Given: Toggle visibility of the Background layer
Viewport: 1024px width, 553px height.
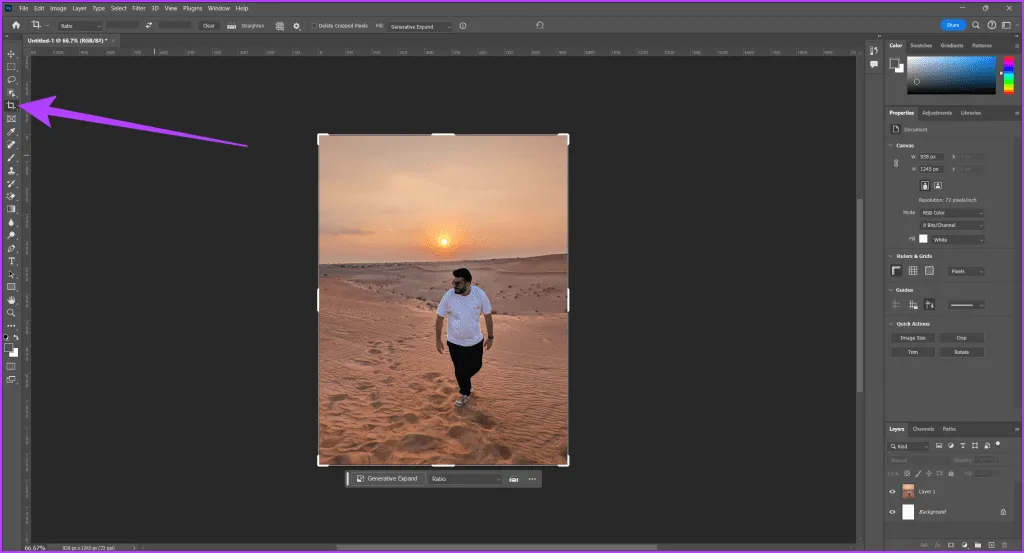Looking at the screenshot, I should click(x=892, y=512).
